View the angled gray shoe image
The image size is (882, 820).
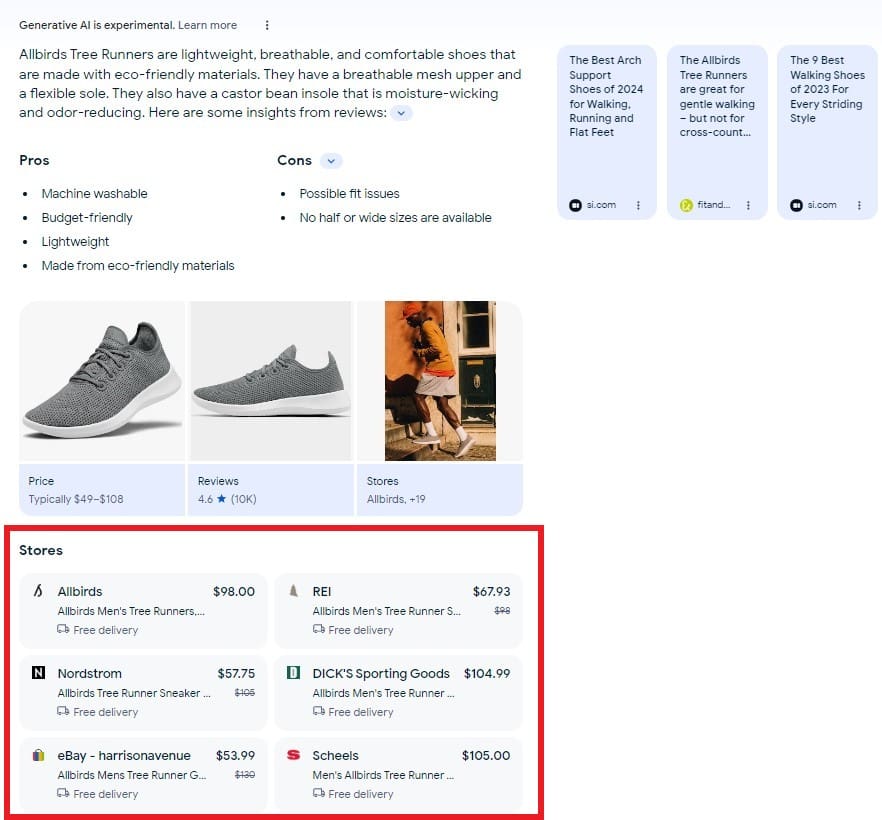[102, 381]
